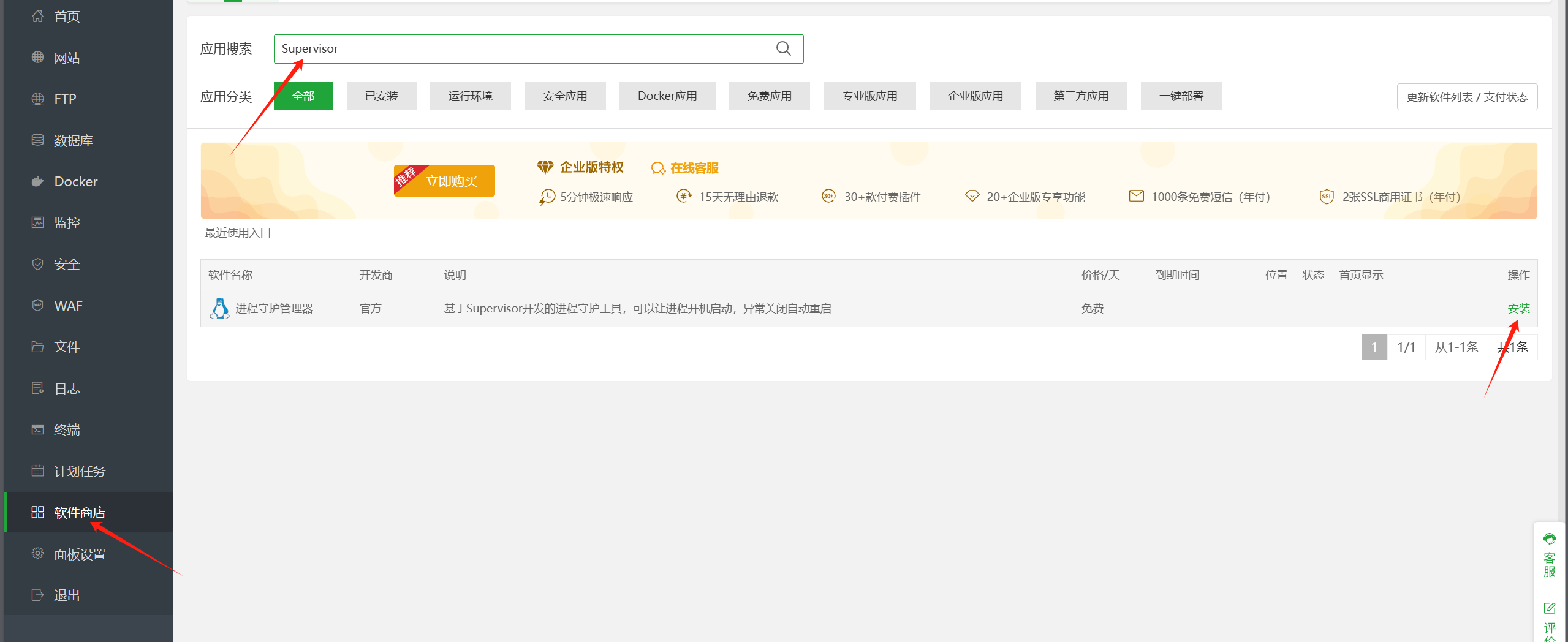
Task: Open the Docker sidebar icon
Action: pos(37,181)
